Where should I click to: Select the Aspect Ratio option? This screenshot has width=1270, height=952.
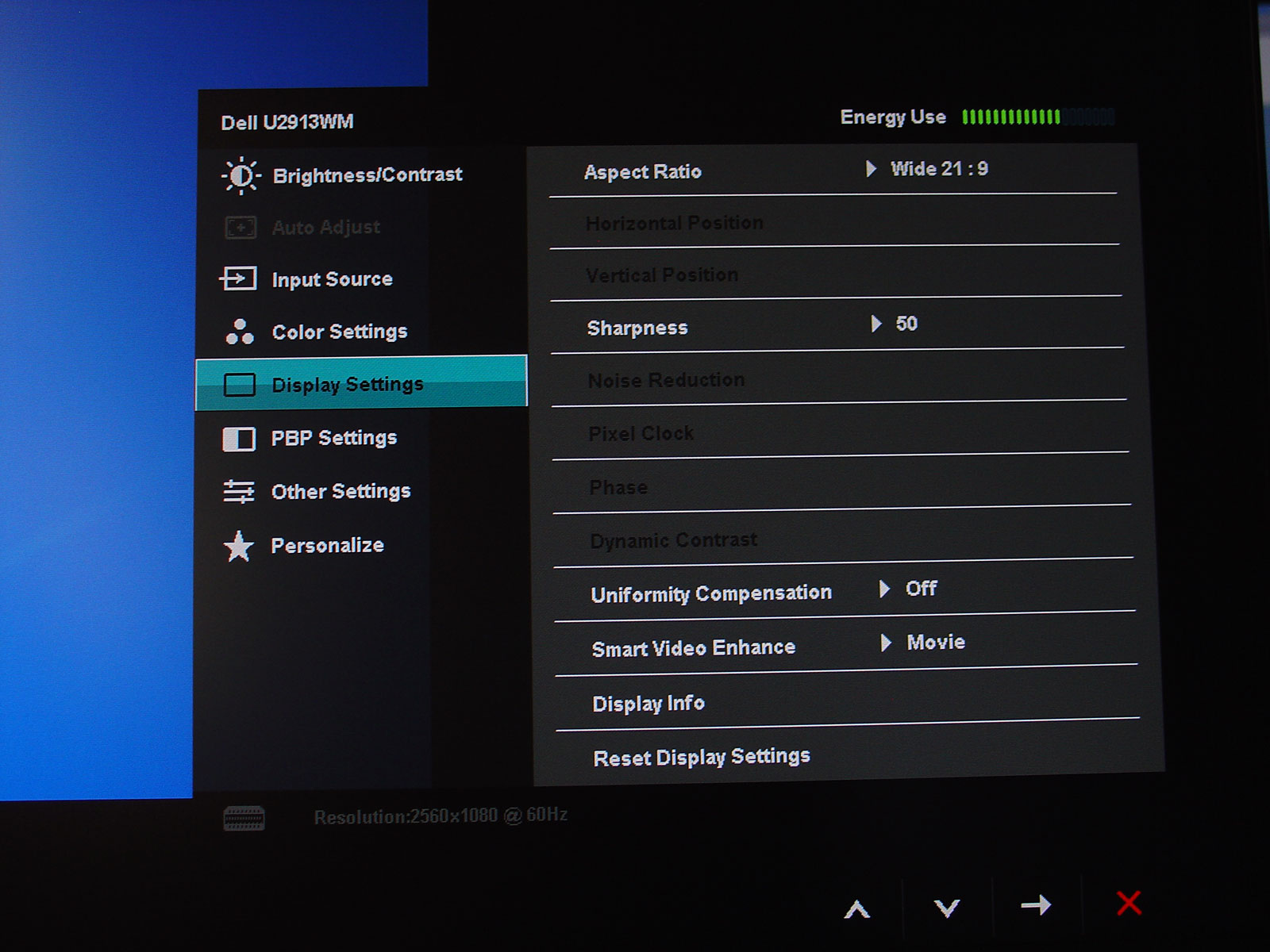(x=643, y=172)
